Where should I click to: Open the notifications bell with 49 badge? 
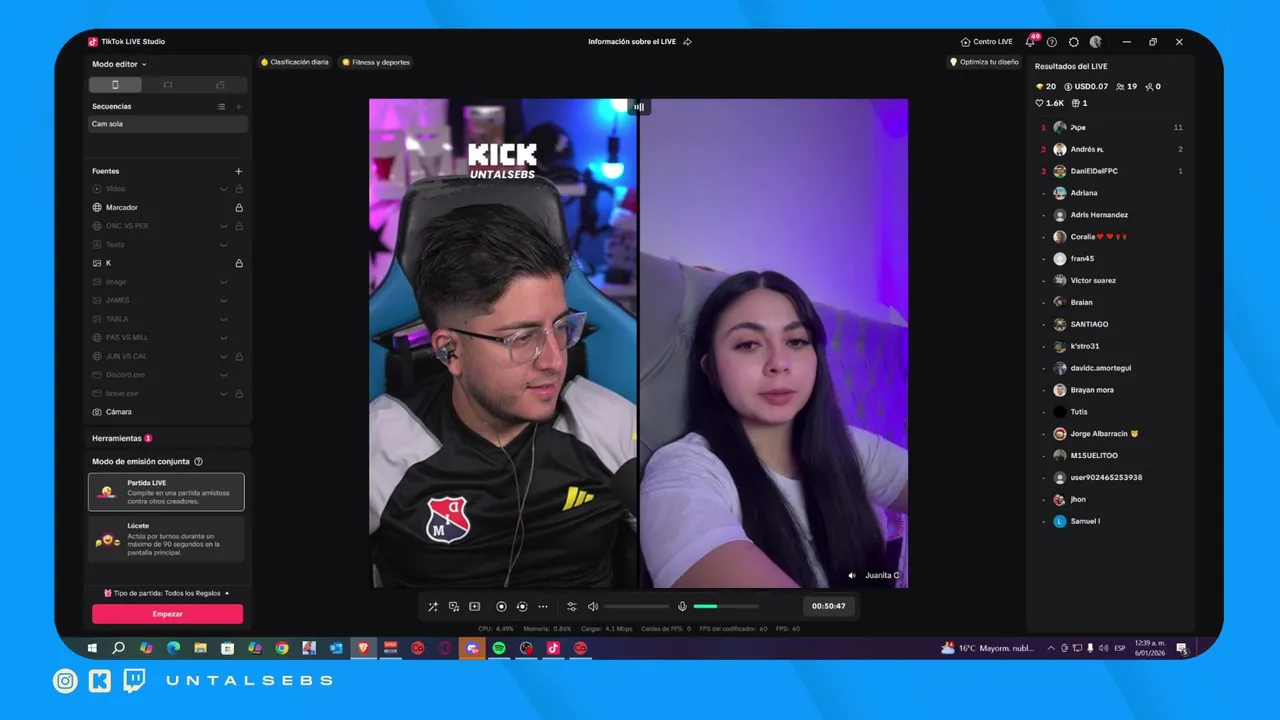pos(1030,42)
